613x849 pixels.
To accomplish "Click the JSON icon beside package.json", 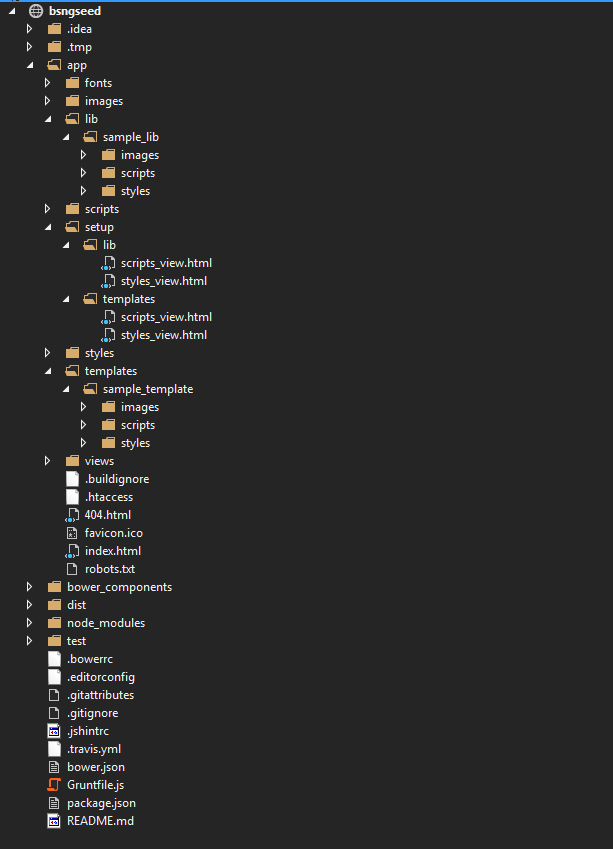I will pyautogui.click(x=54, y=802).
